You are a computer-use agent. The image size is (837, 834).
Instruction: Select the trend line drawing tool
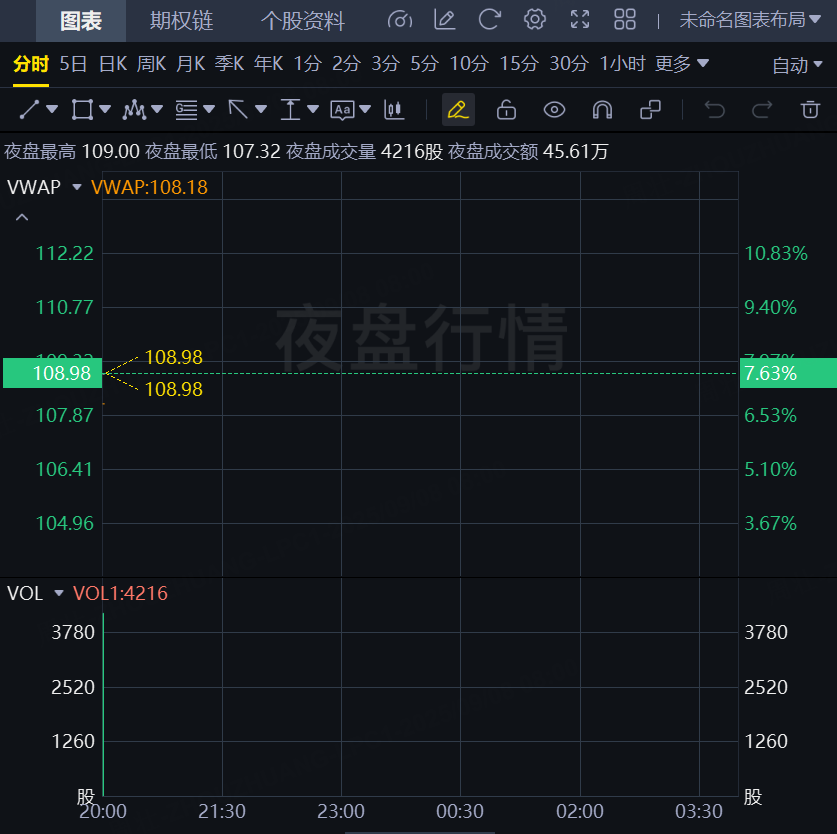(x=29, y=109)
